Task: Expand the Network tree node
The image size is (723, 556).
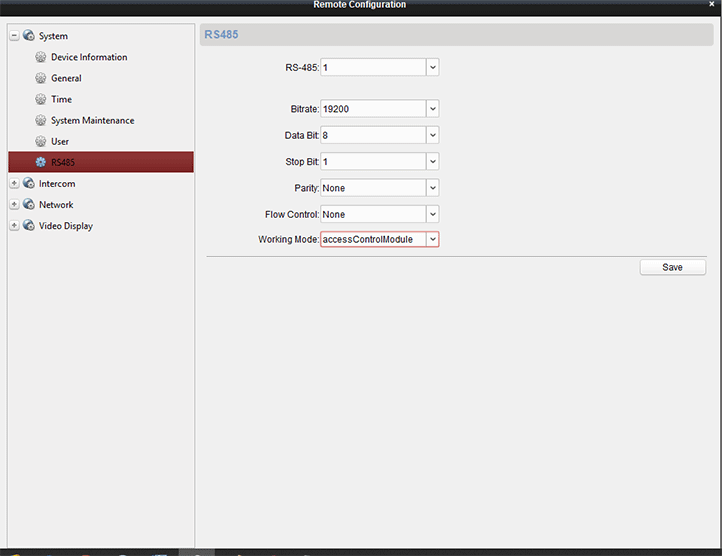Action: pyautogui.click(x=14, y=204)
